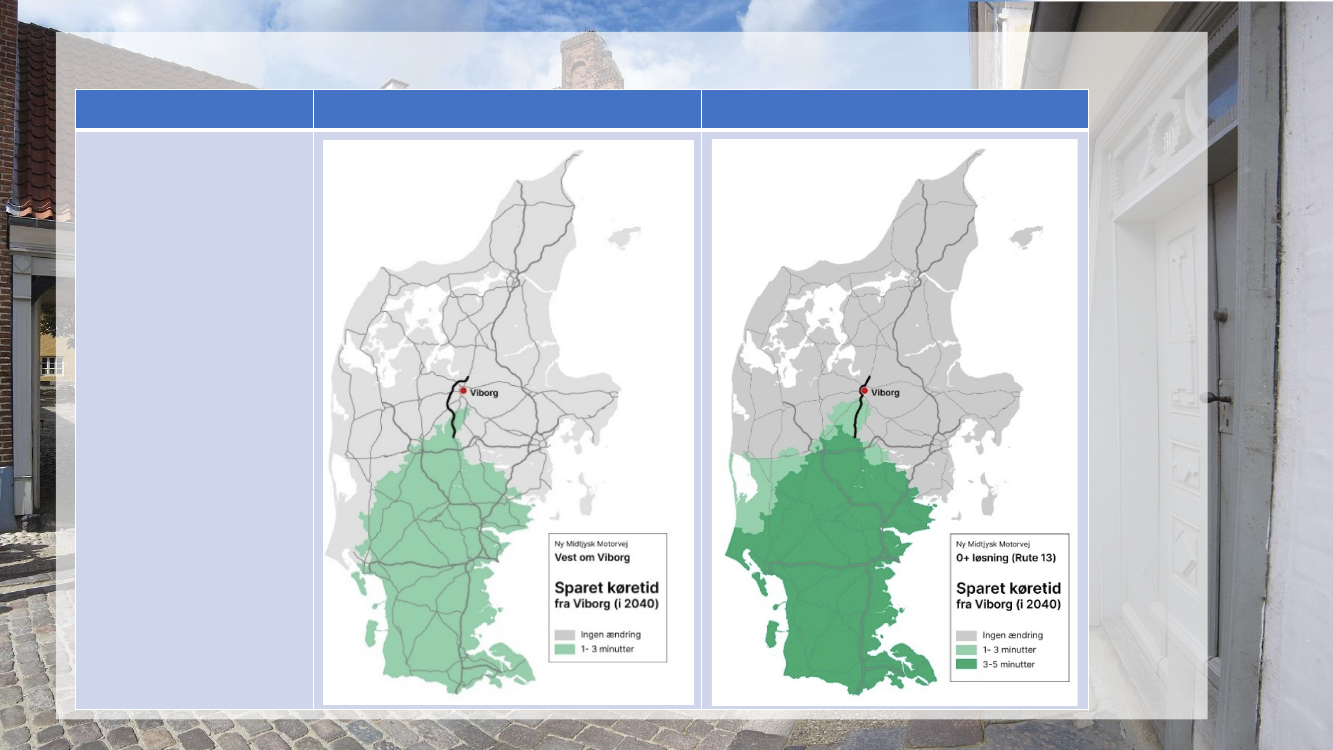This screenshot has width=1333, height=750.
Task: Click the 'Vest om Viborg' legend title
Action: 592,557
